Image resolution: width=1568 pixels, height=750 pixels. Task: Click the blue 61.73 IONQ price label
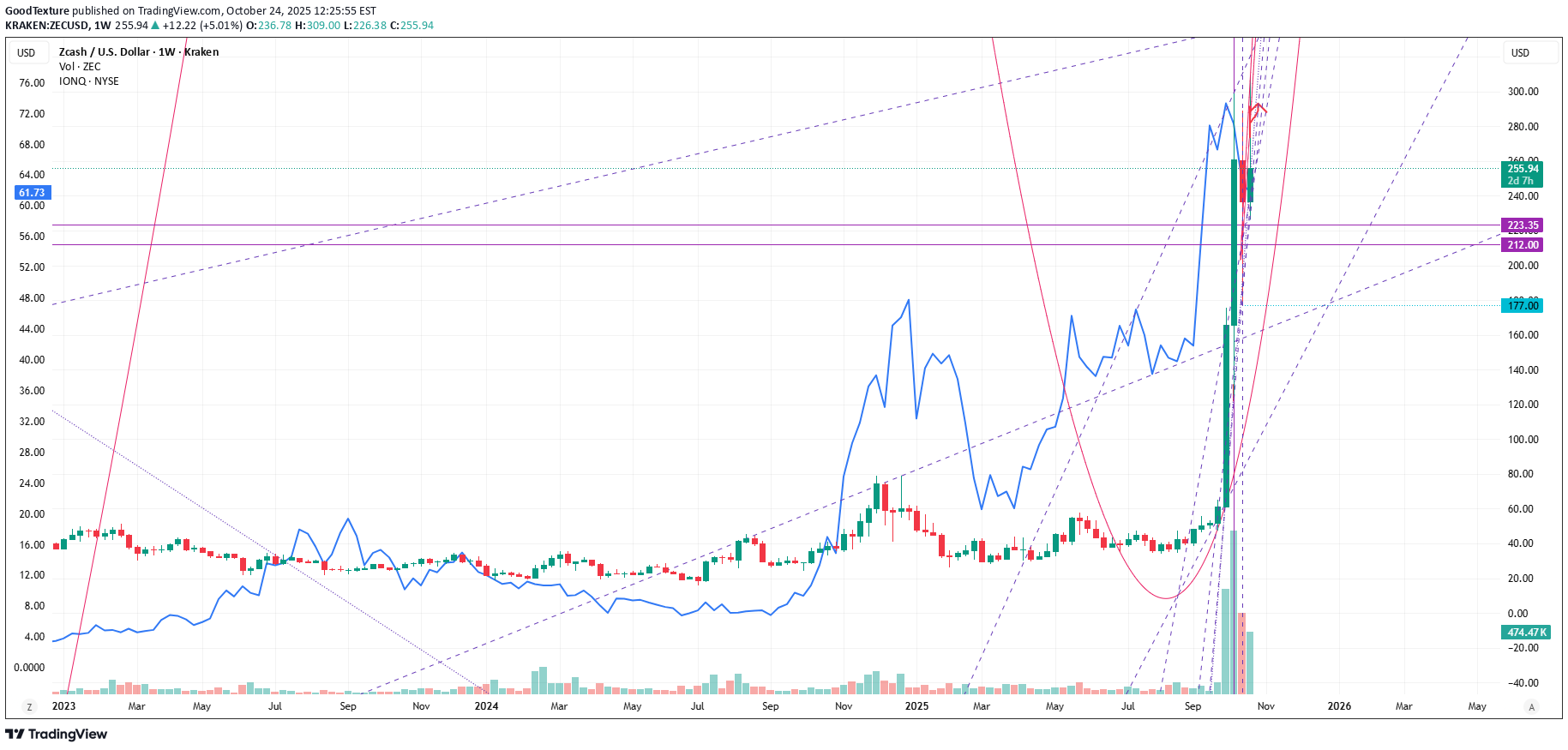tap(32, 193)
